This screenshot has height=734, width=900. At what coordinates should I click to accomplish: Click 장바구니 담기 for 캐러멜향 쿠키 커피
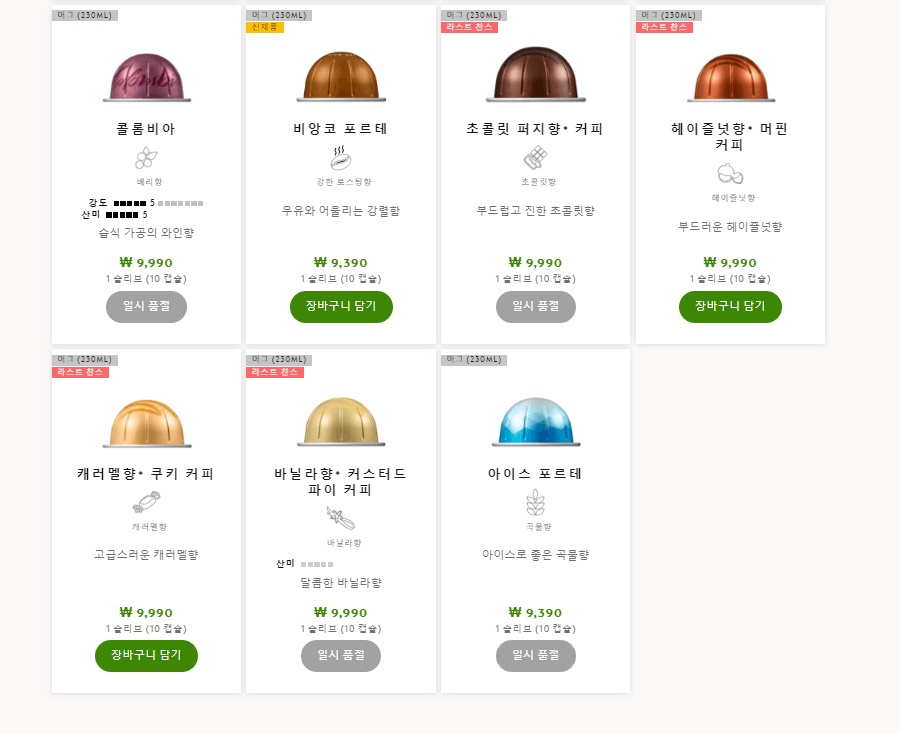click(146, 656)
